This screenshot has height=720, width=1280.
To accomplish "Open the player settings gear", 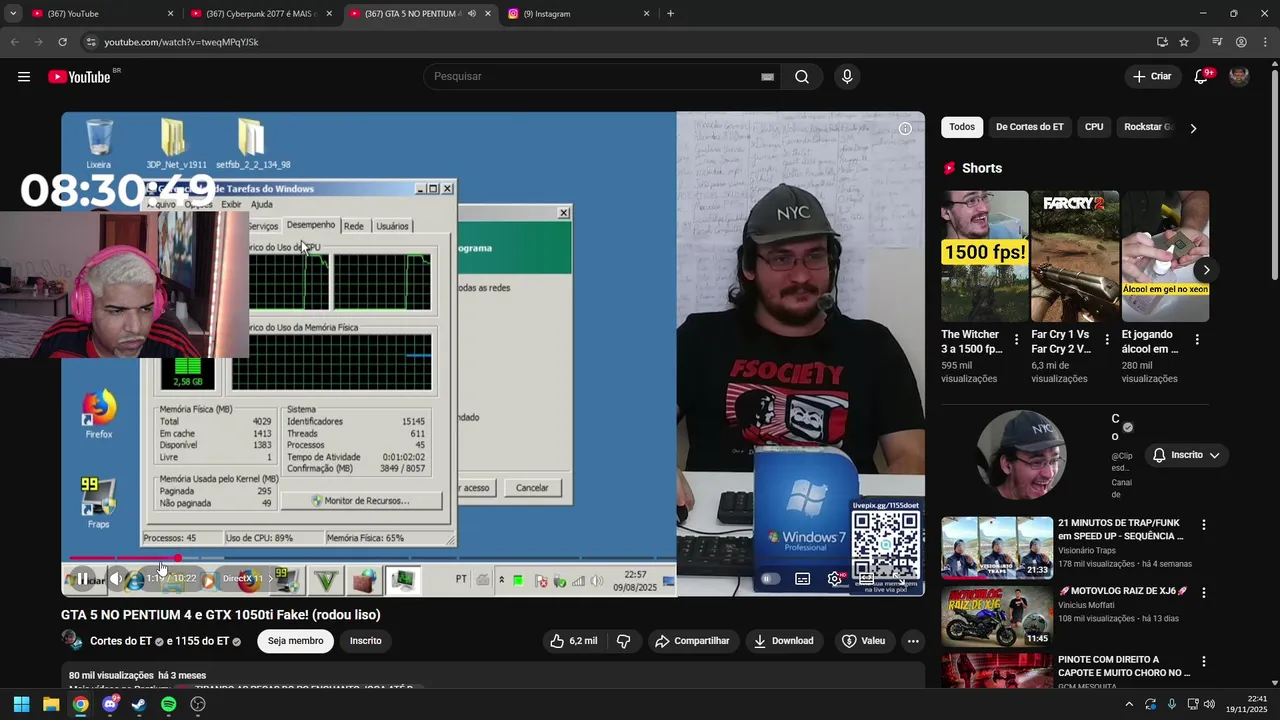I will (835, 579).
